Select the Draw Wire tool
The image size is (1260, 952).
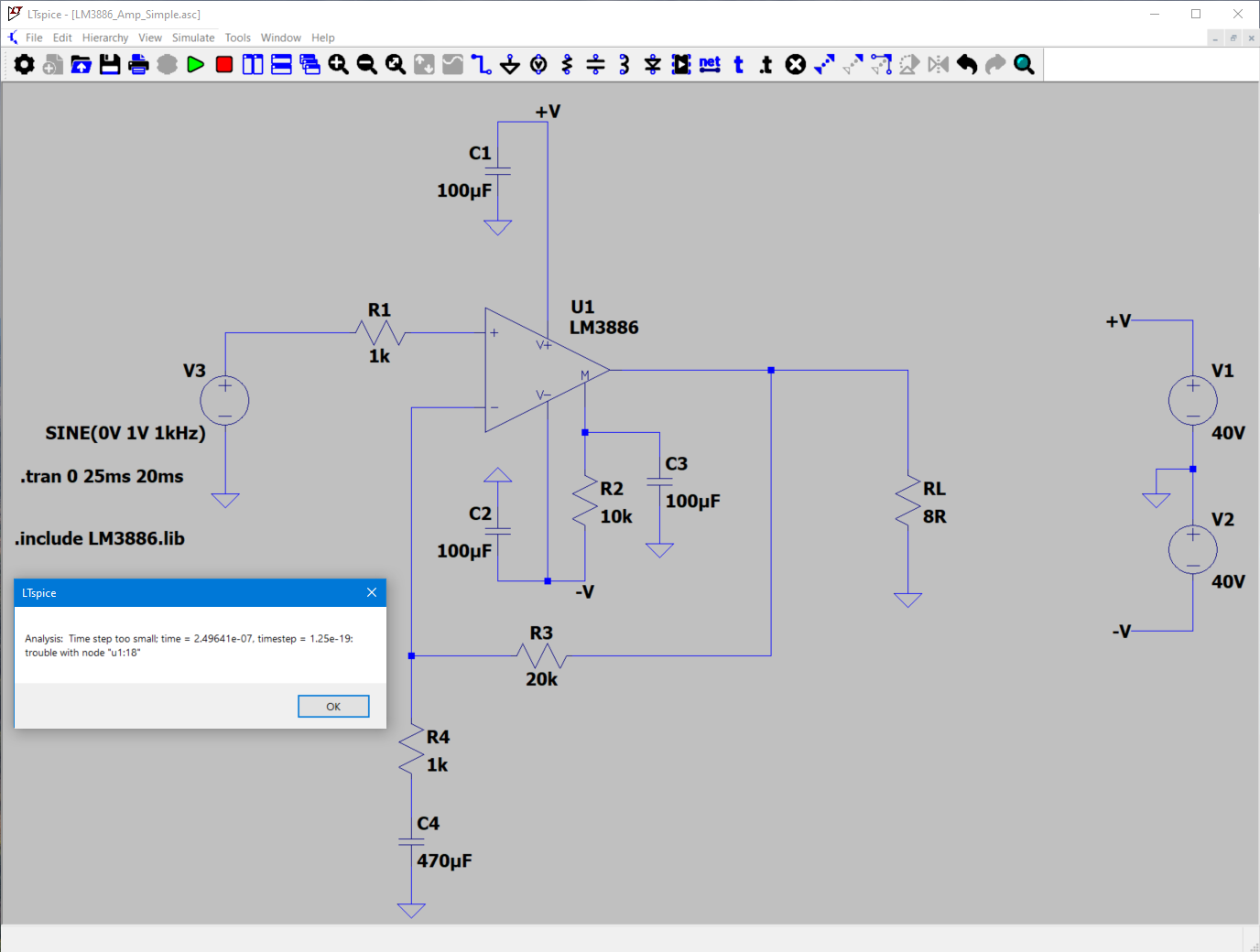(x=481, y=64)
